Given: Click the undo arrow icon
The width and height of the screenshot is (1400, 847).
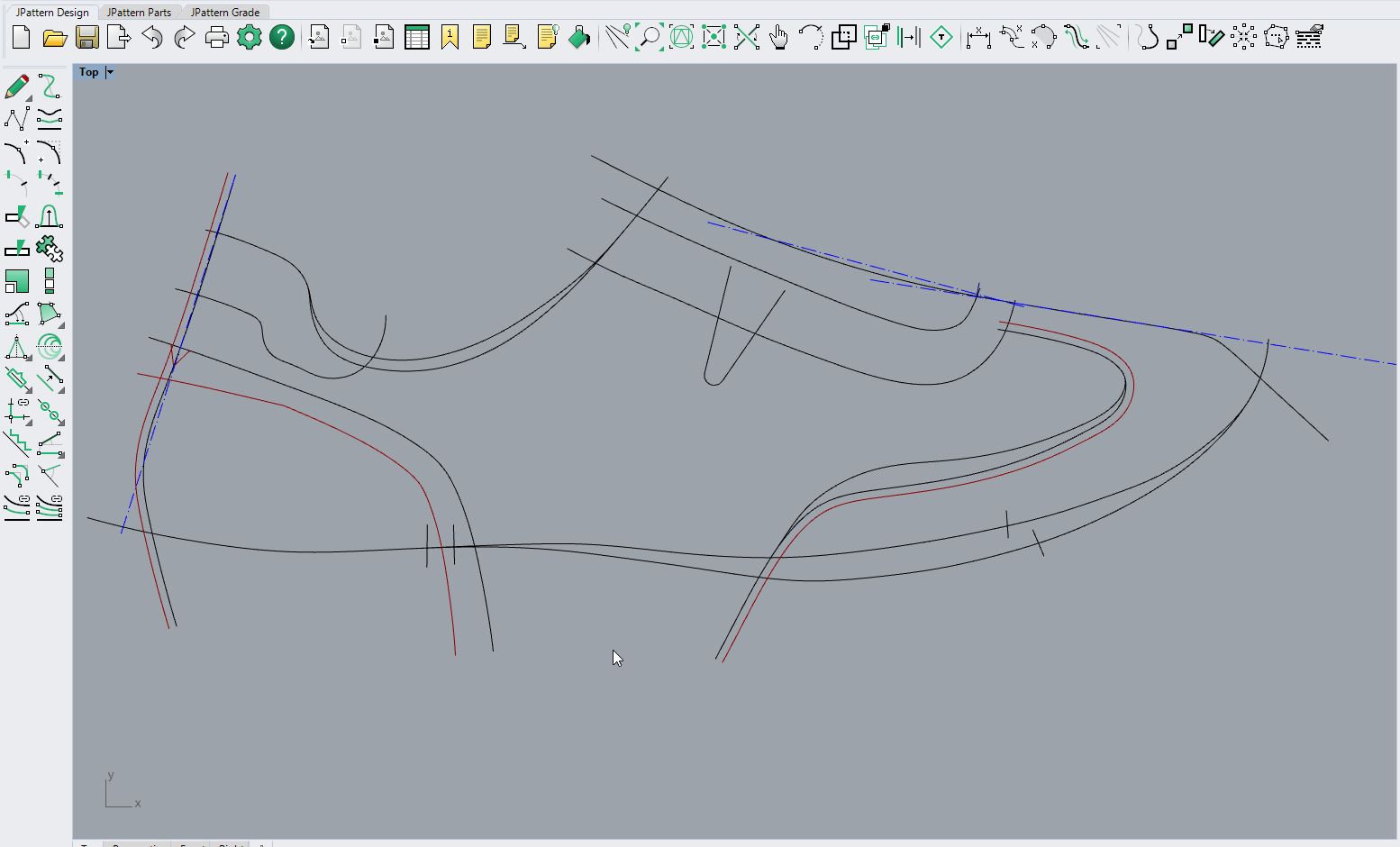Looking at the screenshot, I should [x=152, y=38].
